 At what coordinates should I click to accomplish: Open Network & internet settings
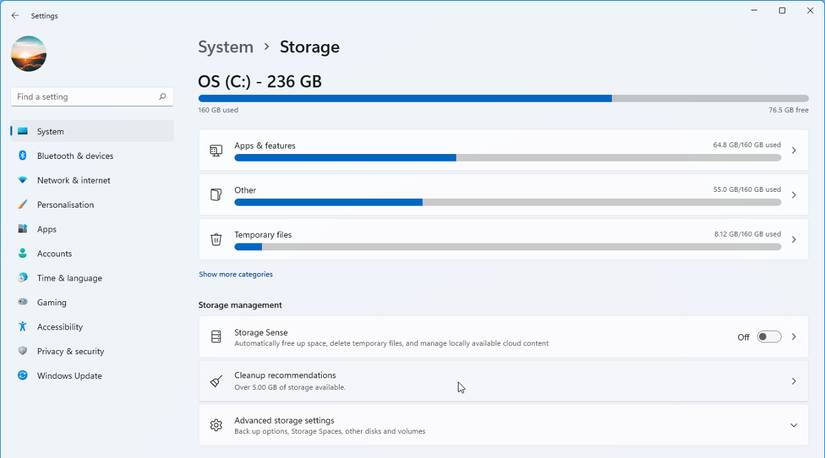tap(92, 180)
